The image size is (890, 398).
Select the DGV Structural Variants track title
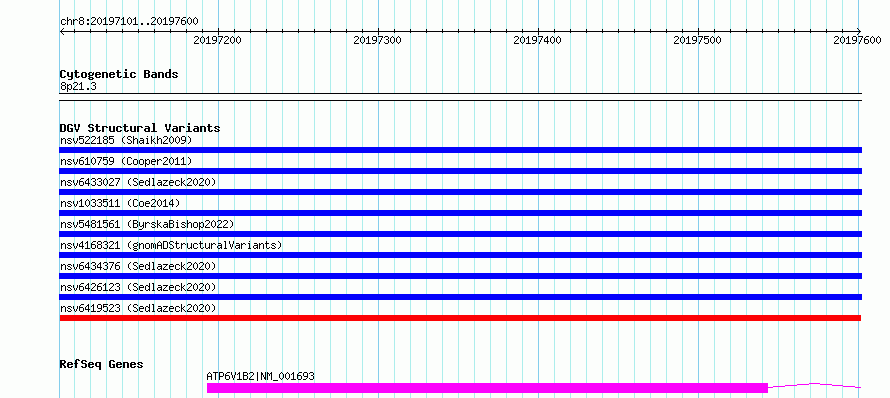pyautogui.click(x=140, y=128)
